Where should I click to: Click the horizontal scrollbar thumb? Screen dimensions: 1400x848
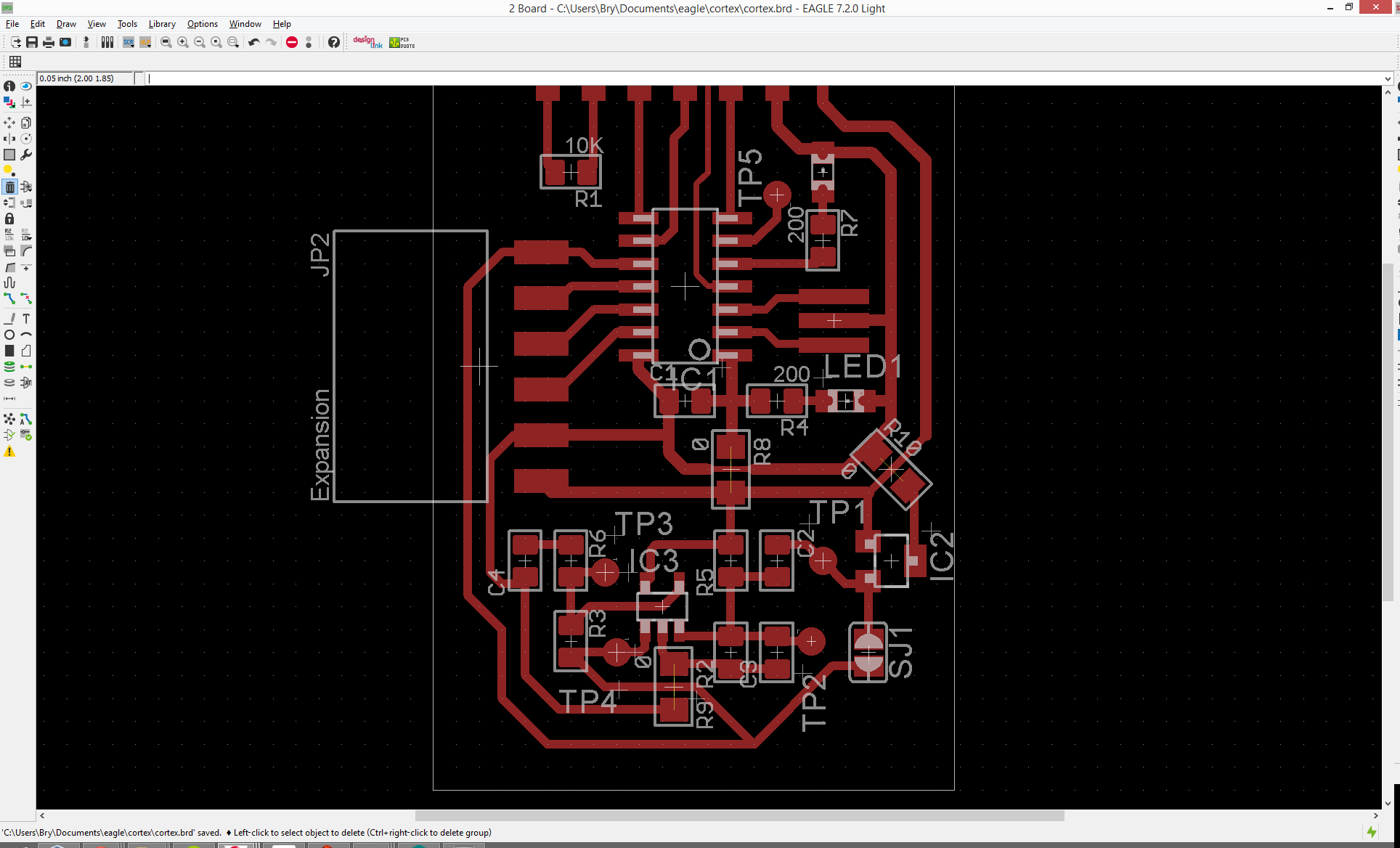coord(739,815)
